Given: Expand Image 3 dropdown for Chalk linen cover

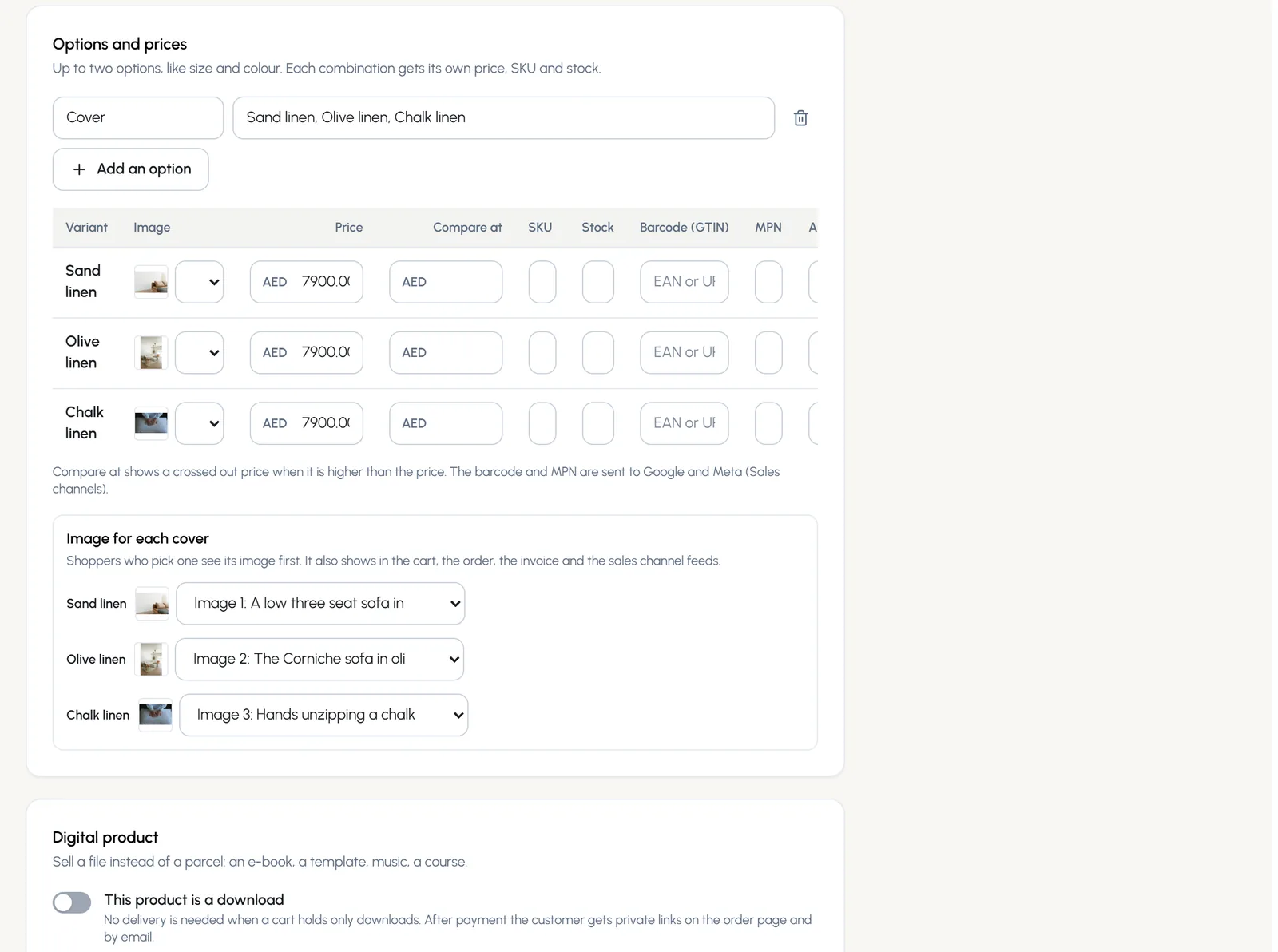Looking at the screenshot, I should [323, 715].
